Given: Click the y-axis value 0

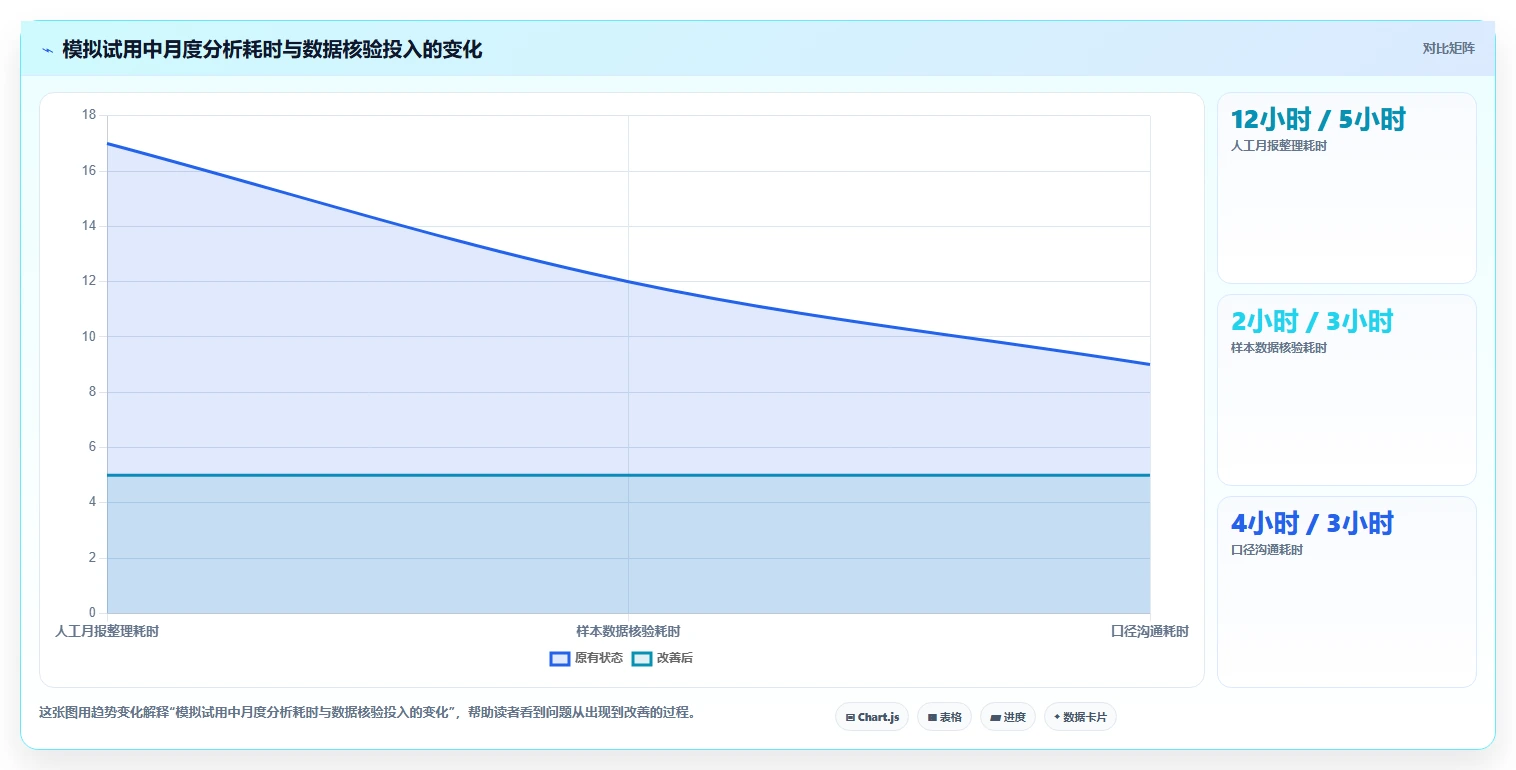Looking at the screenshot, I should click(x=93, y=612).
